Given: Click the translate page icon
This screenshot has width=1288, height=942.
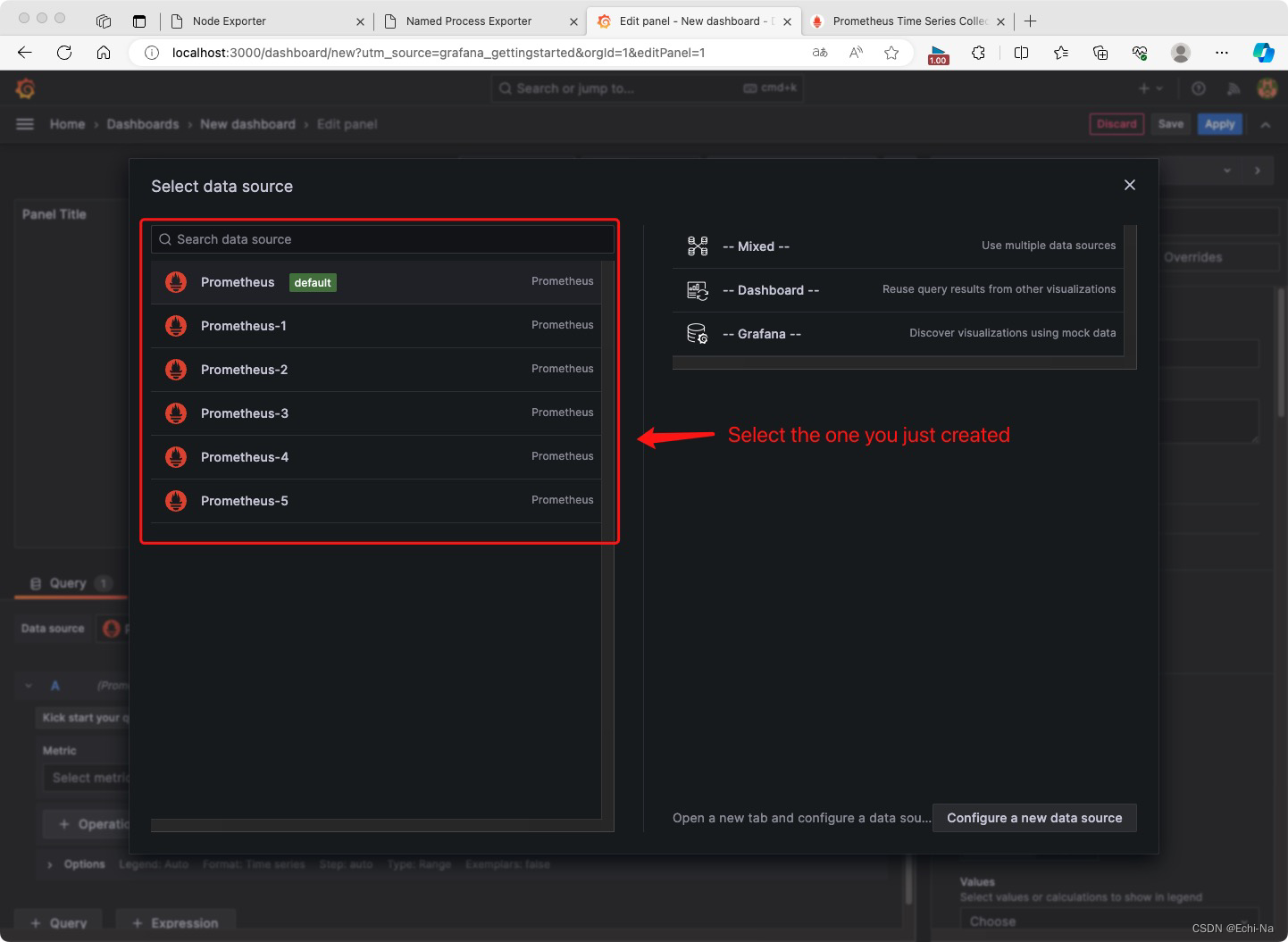Looking at the screenshot, I should [820, 53].
